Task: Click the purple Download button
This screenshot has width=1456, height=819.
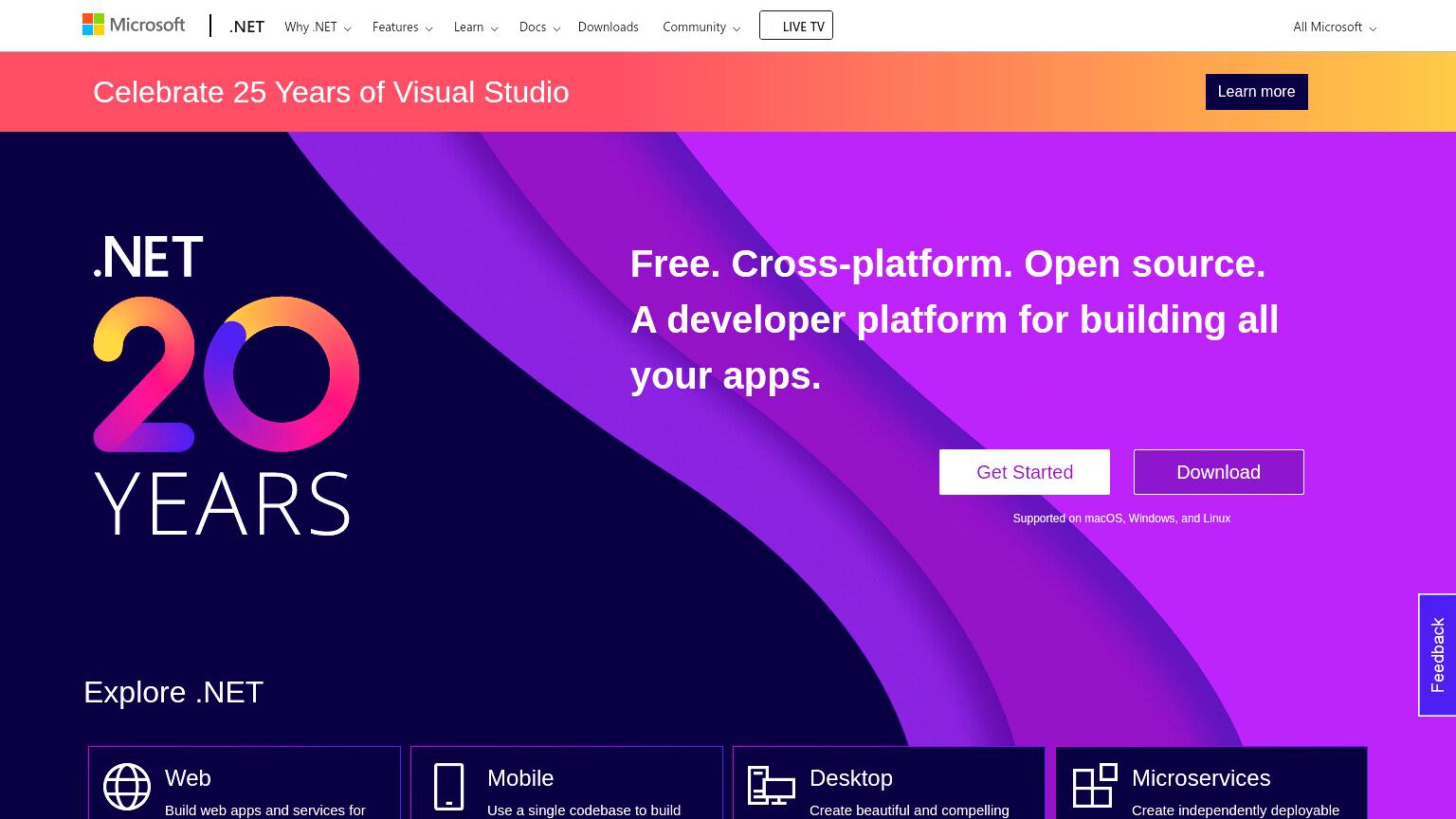Action: (1218, 472)
